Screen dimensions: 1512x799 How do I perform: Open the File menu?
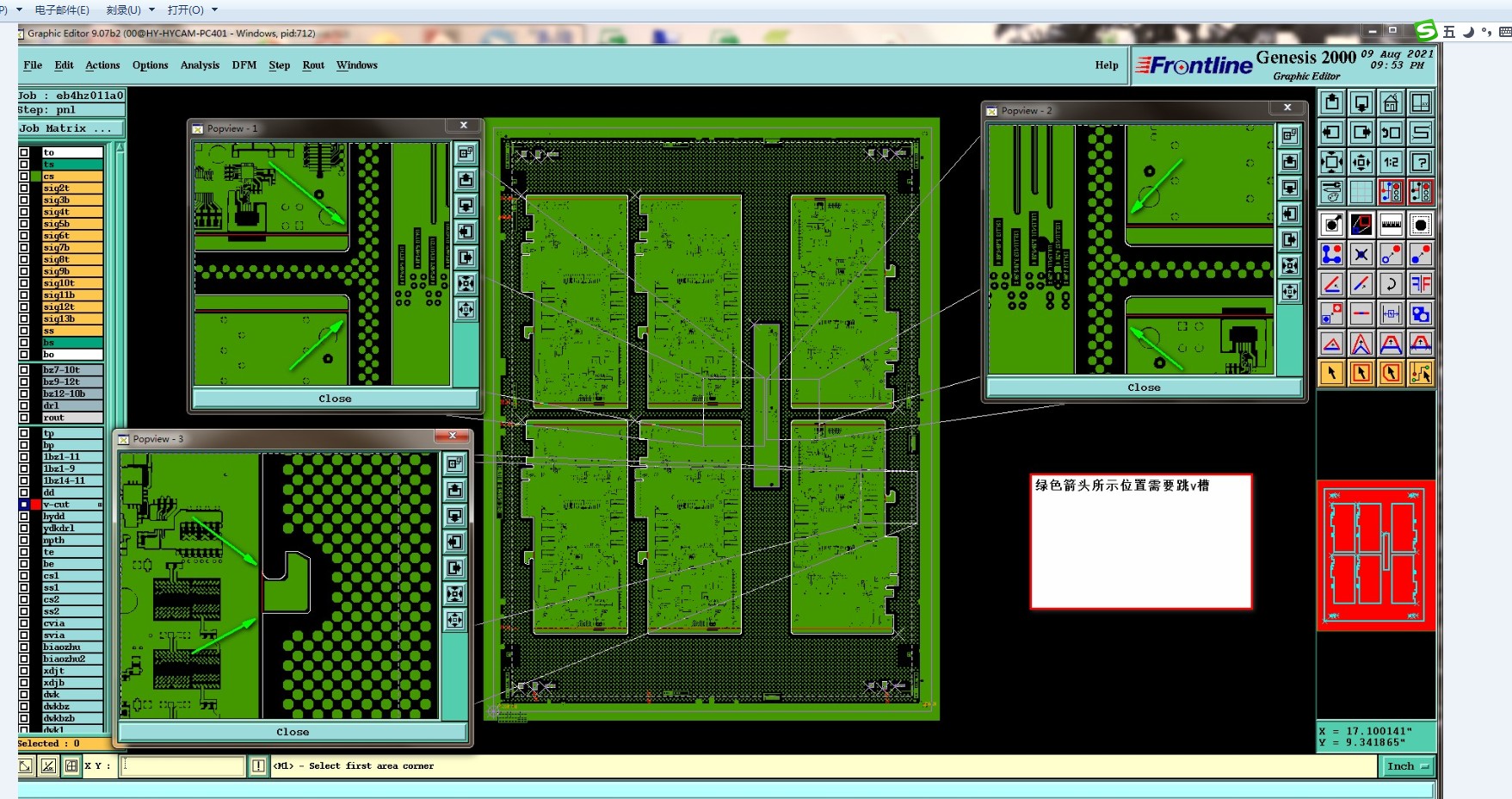pyautogui.click(x=33, y=65)
